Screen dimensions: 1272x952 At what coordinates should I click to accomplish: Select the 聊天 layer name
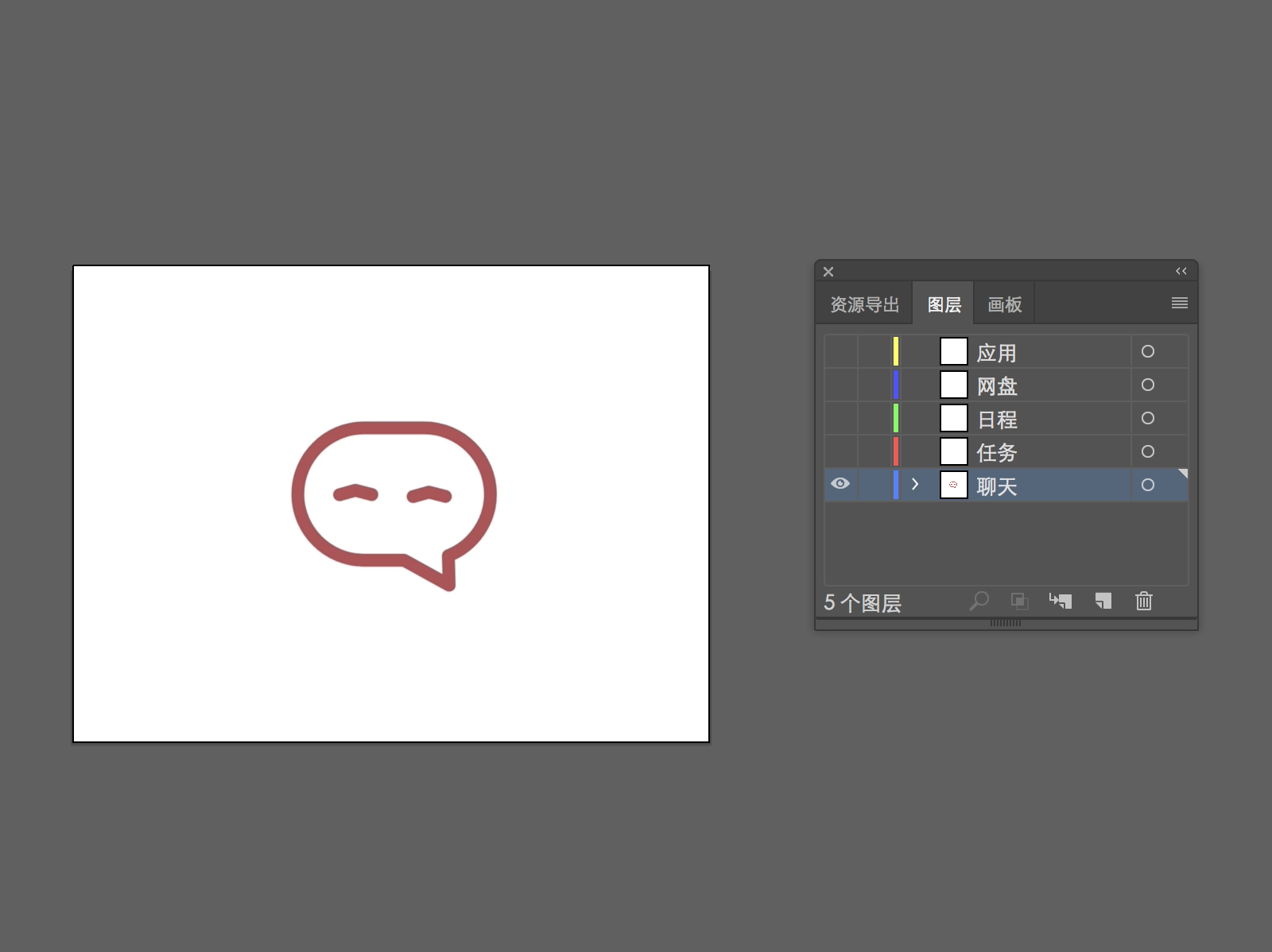996,486
